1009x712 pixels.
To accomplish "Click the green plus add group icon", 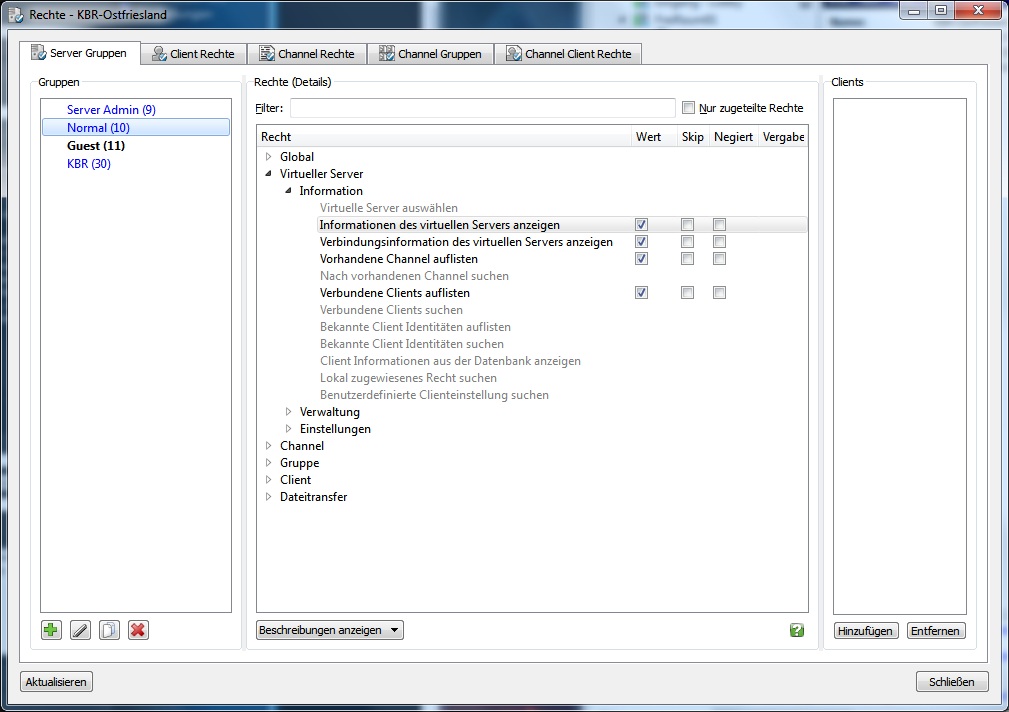I will point(51,630).
